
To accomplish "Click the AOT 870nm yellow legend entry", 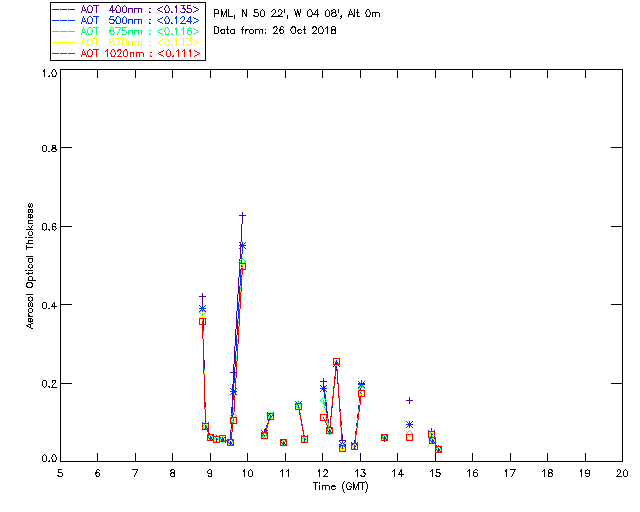I will coord(126,42).
